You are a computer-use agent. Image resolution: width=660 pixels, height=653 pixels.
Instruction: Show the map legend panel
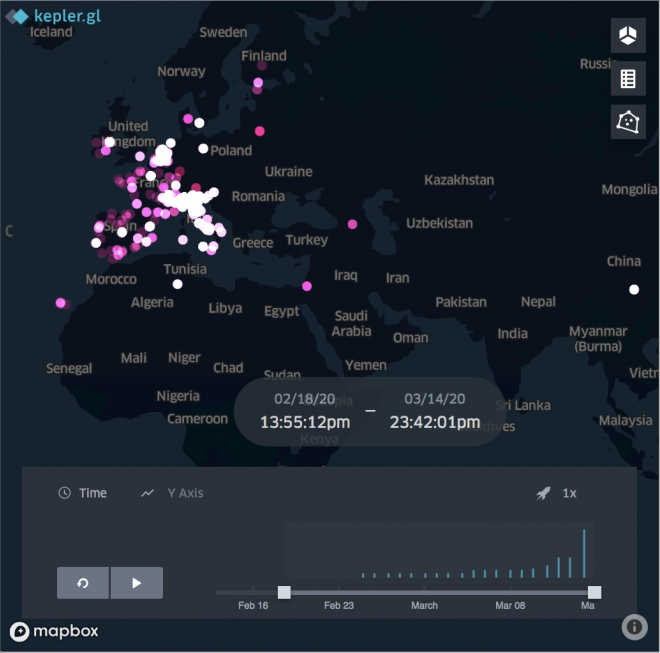point(628,79)
